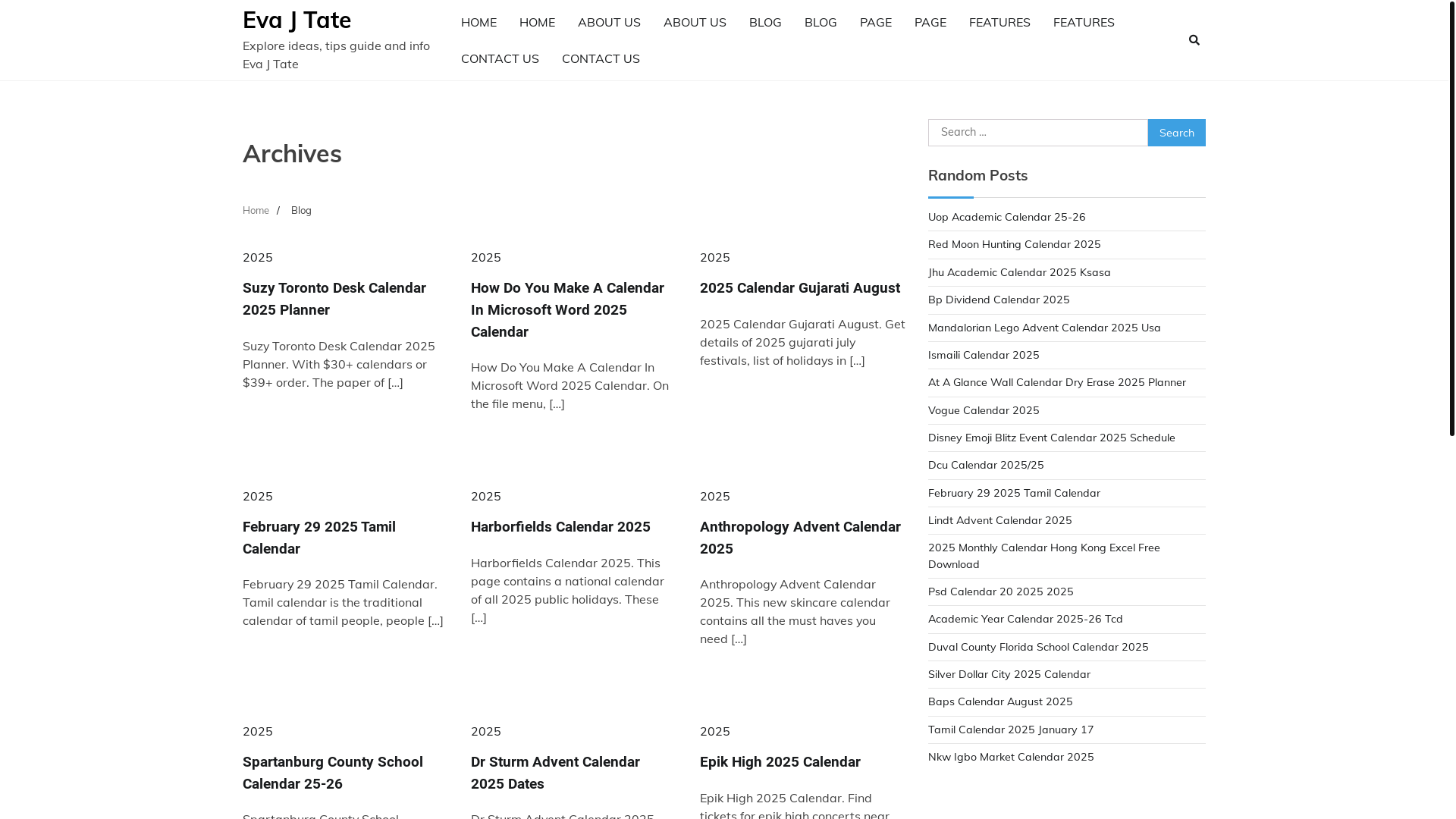The image size is (1456, 819).
Task: Open Lindt Advent Calendar 2025 link
Action: click(1000, 520)
